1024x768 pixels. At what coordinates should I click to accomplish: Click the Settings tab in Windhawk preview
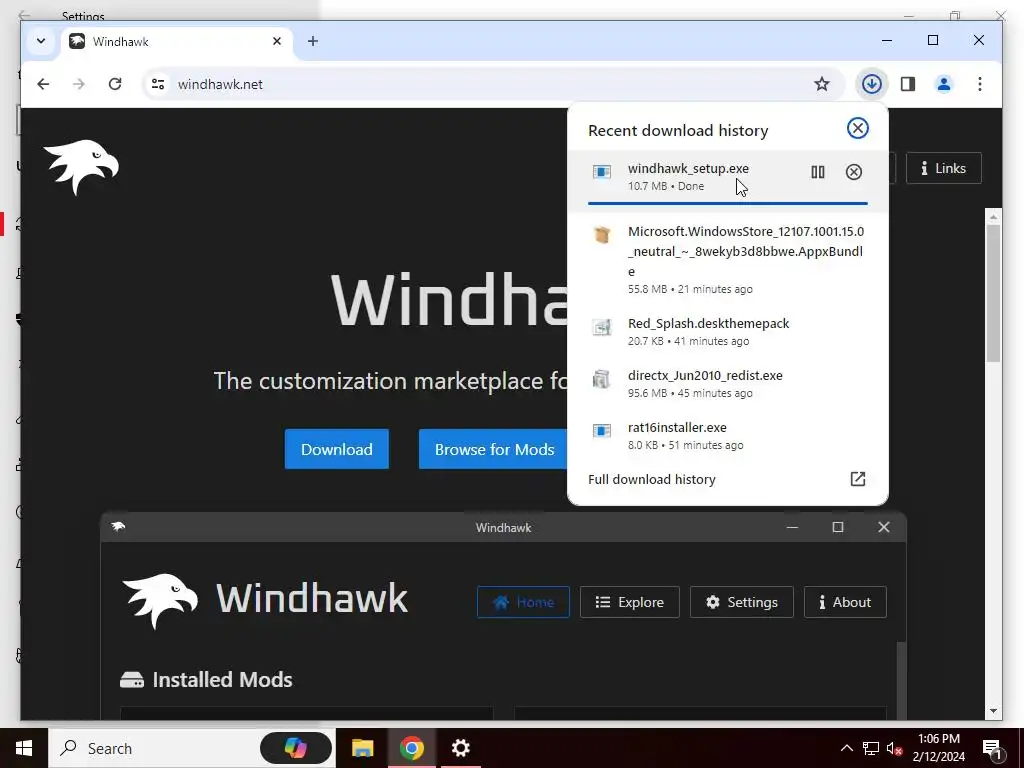pyautogui.click(x=741, y=602)
